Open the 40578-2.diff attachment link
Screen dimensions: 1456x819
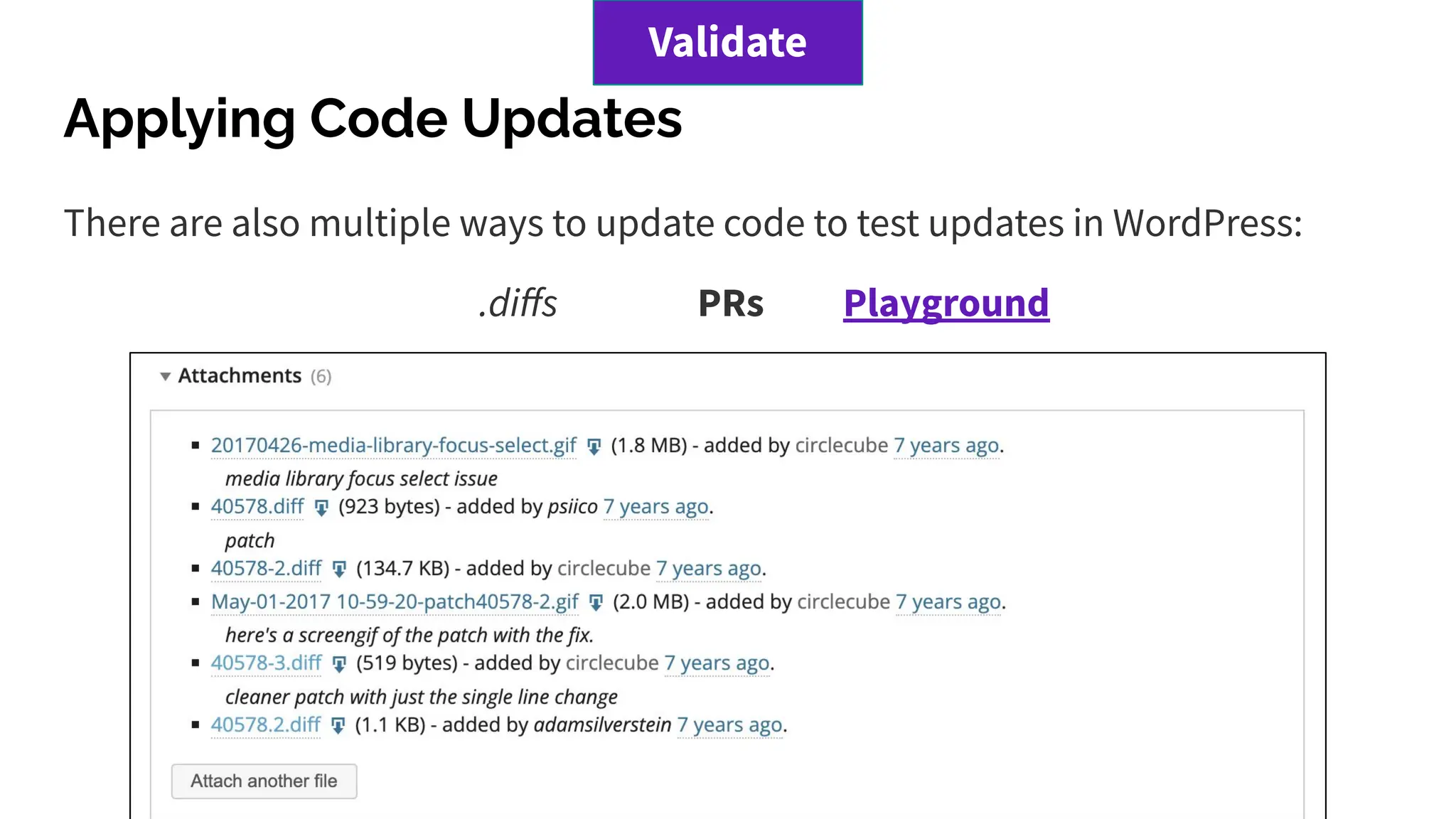[x=266, y=568]
